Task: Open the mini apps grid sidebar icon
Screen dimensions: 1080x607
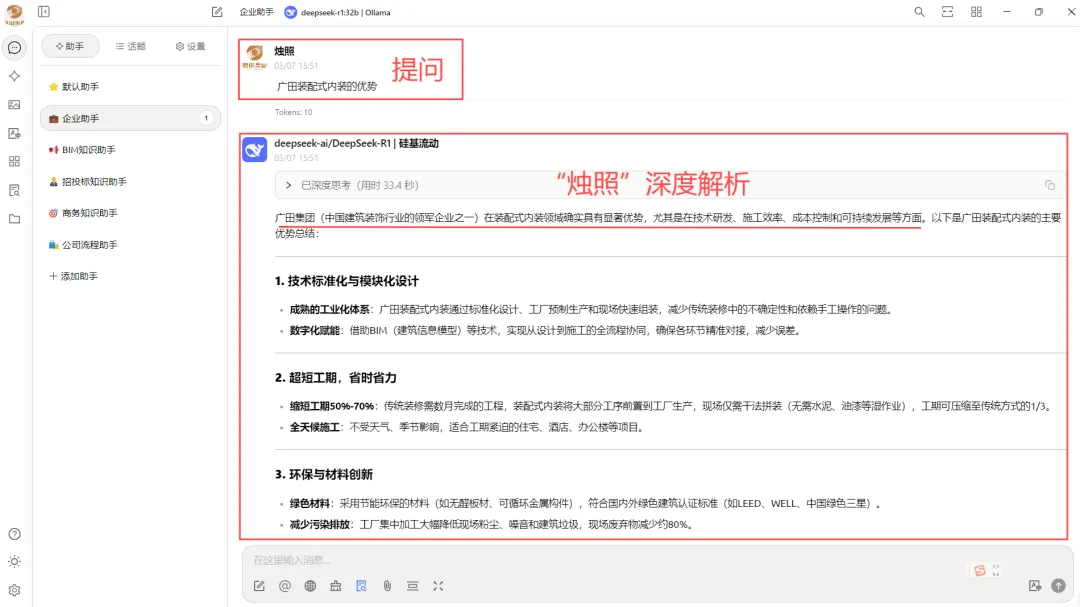Action: click(x=14, y=161)
